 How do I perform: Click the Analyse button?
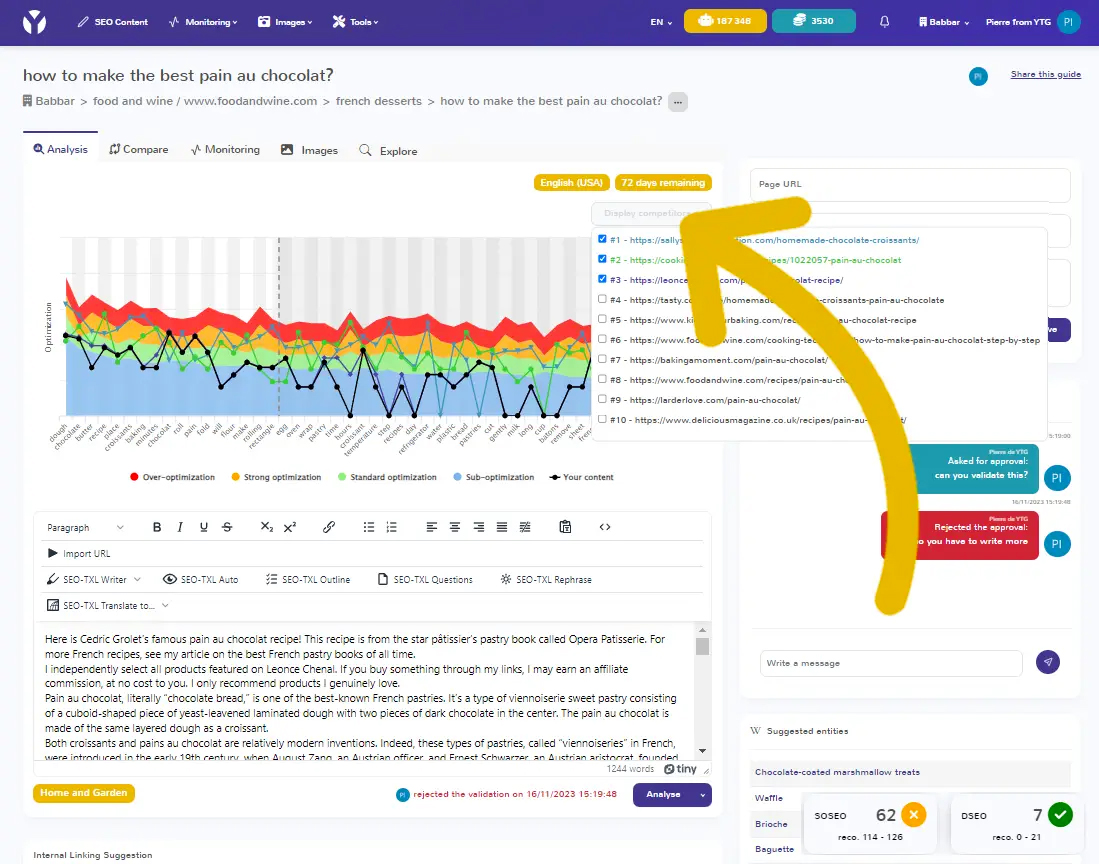(x=664, y=795)
